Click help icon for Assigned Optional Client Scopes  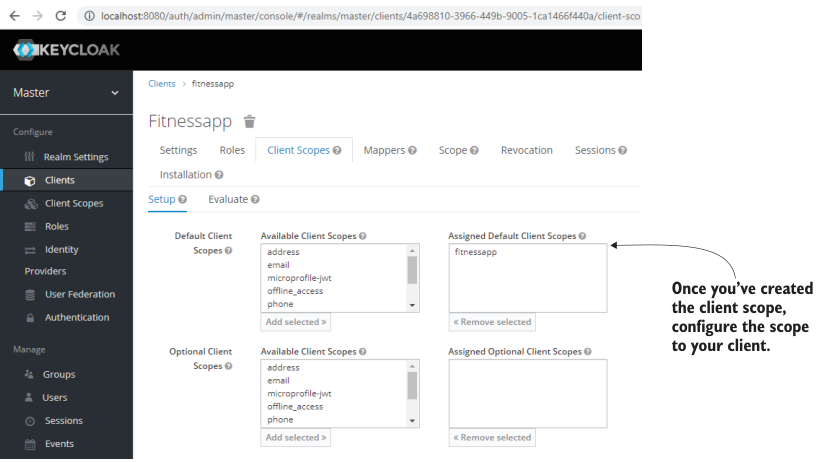click(x=588, y=352)
